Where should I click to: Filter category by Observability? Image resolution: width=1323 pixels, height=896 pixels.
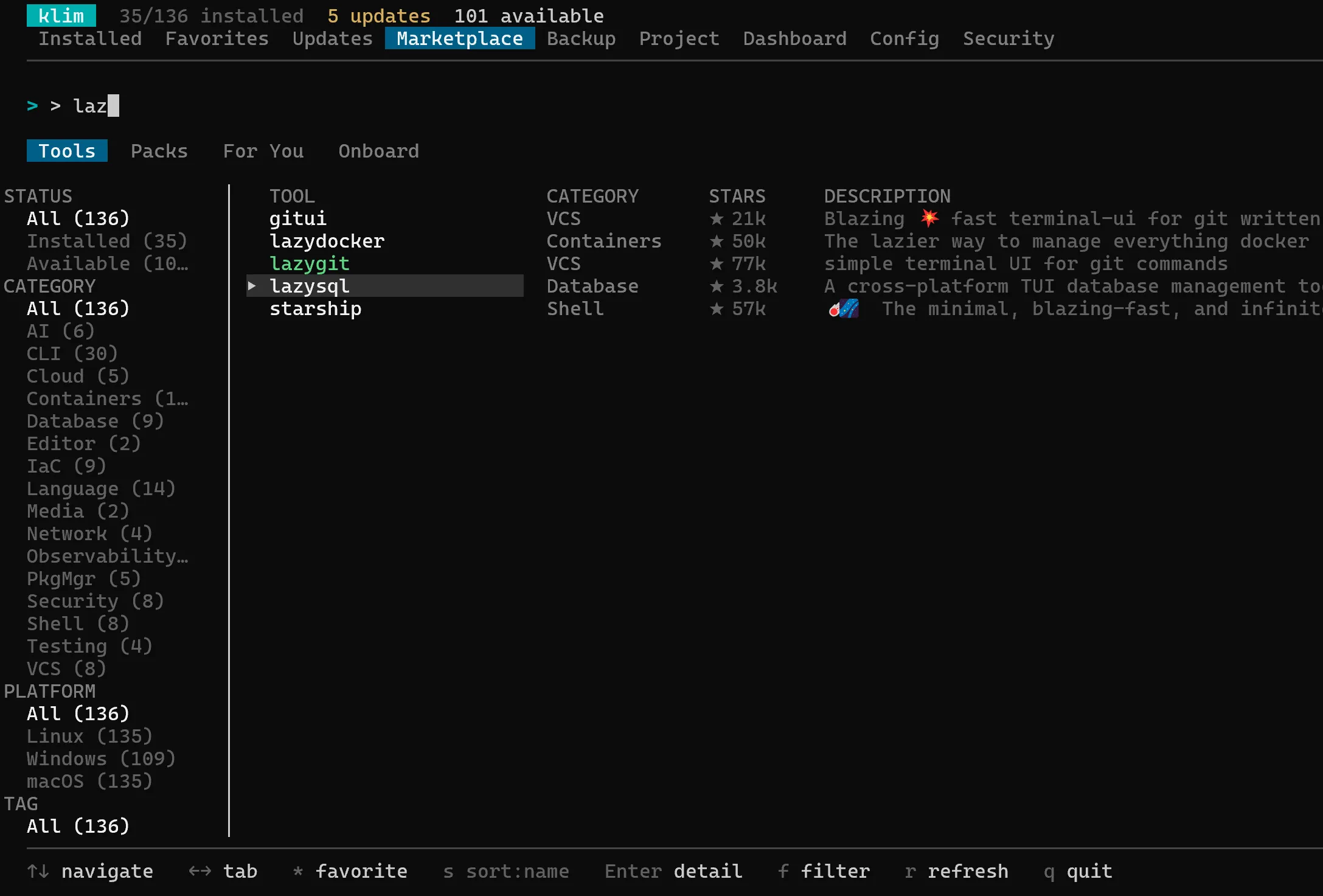(108, 557)
